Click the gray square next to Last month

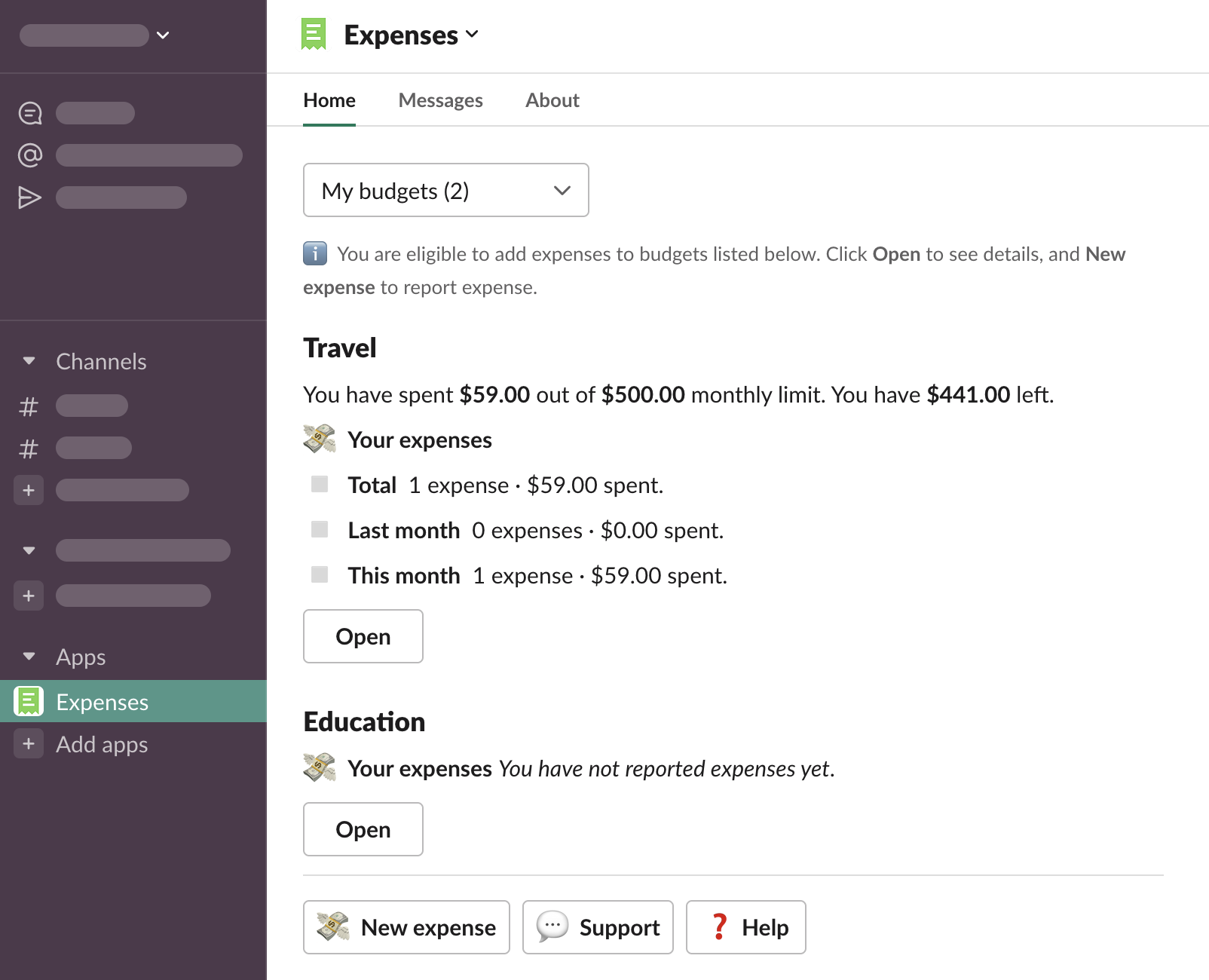click(320, 529)
